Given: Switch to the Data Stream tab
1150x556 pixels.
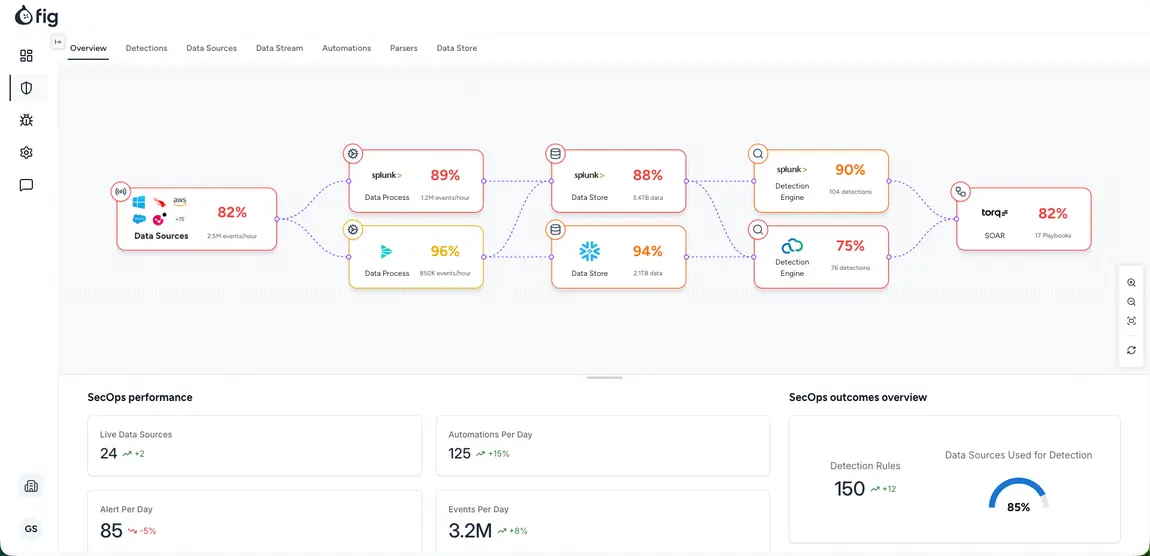Looking at the screenshot, I should (x=279, y=48).
